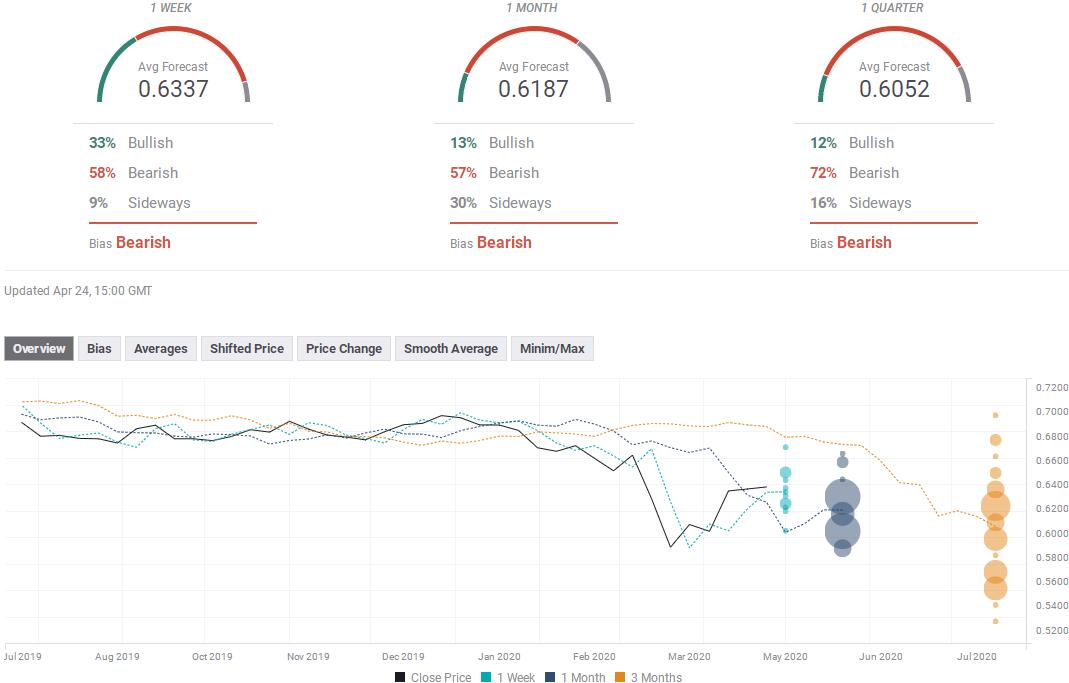Click the 0.6337 average forecast value
This screenshot has height=683, width=1069.
click(x=173, y=88)
